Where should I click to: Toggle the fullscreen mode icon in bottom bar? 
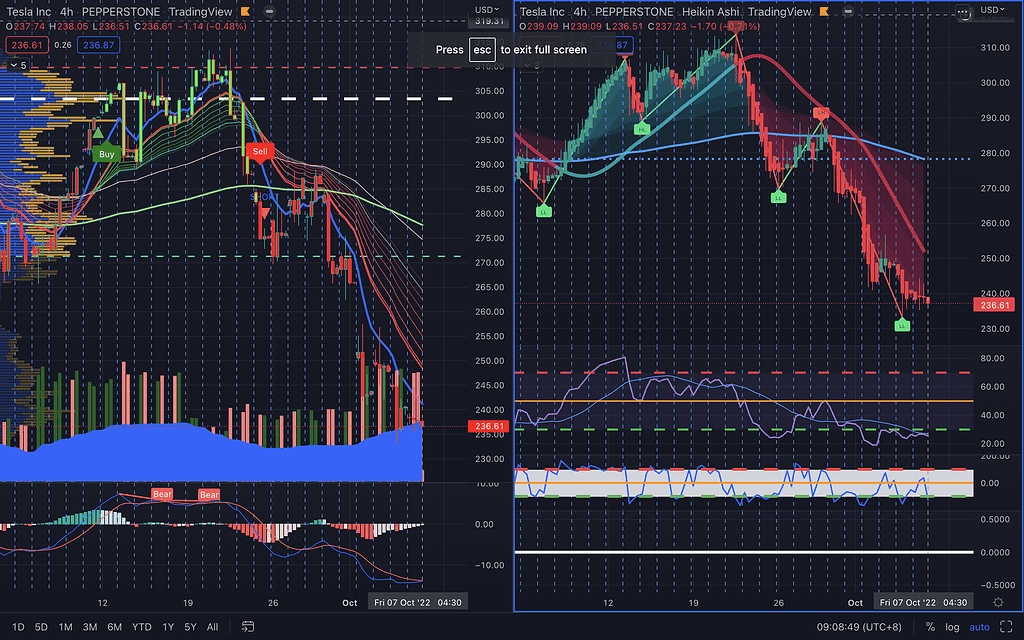pyautogui.click(x=1006, y=626)
